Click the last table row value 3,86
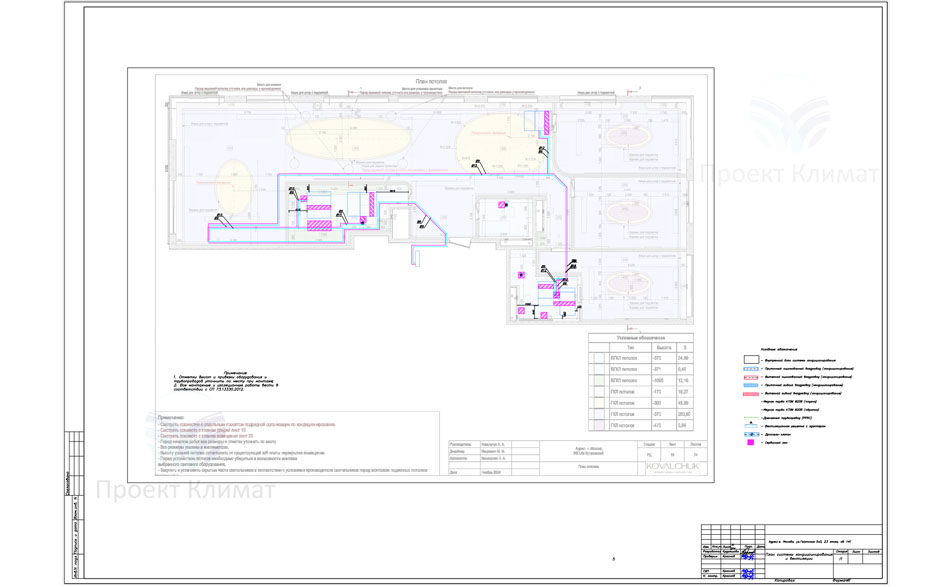Viewport: 950px width, 587px height. pos(684,426)
